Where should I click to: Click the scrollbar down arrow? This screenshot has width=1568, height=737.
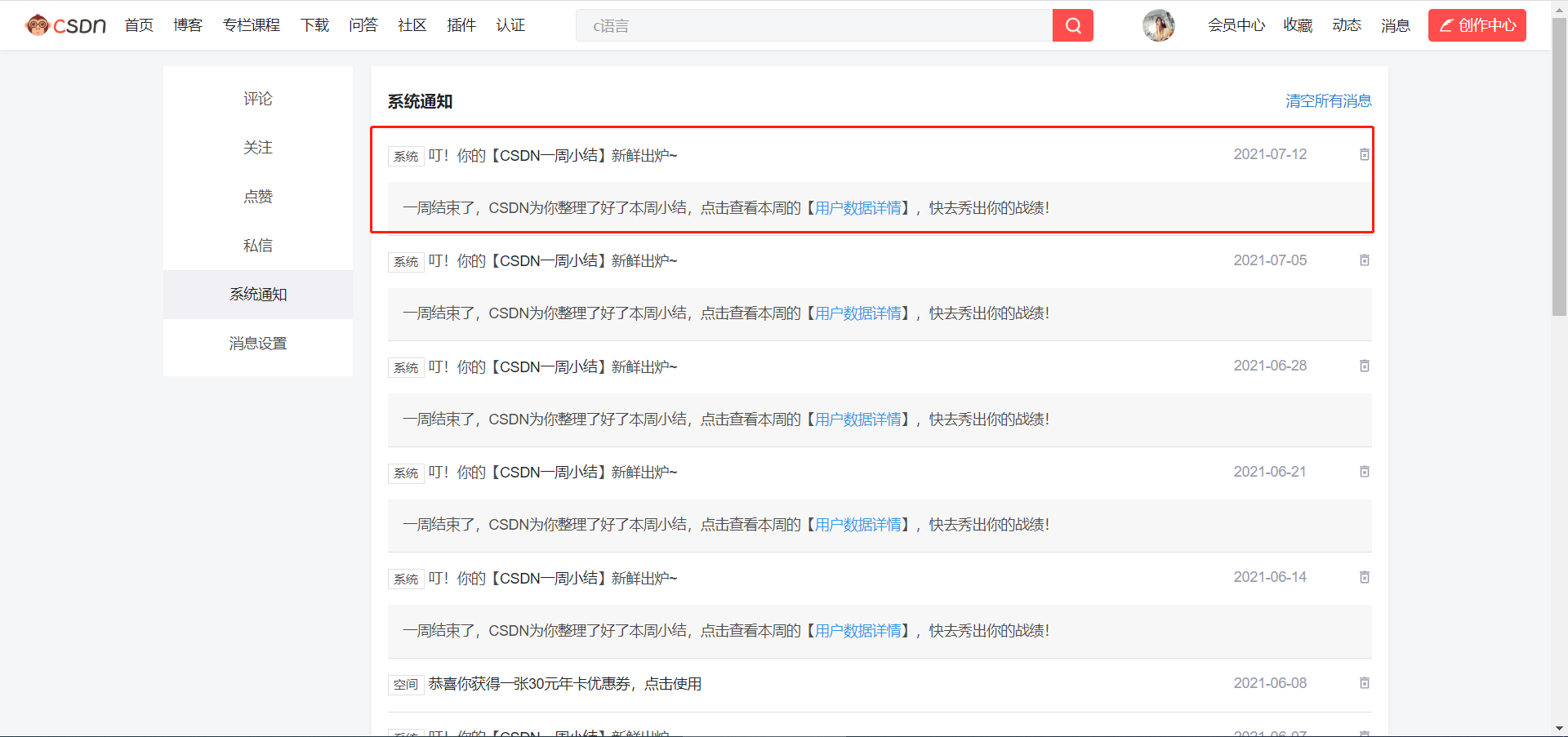coord(1559,728)
